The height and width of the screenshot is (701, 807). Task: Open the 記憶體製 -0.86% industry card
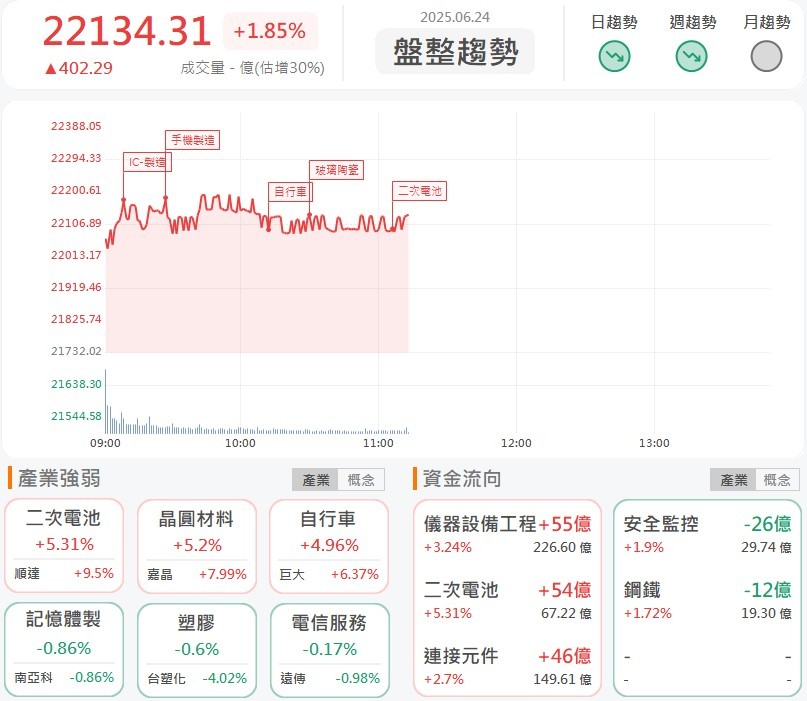pos(64,650)
